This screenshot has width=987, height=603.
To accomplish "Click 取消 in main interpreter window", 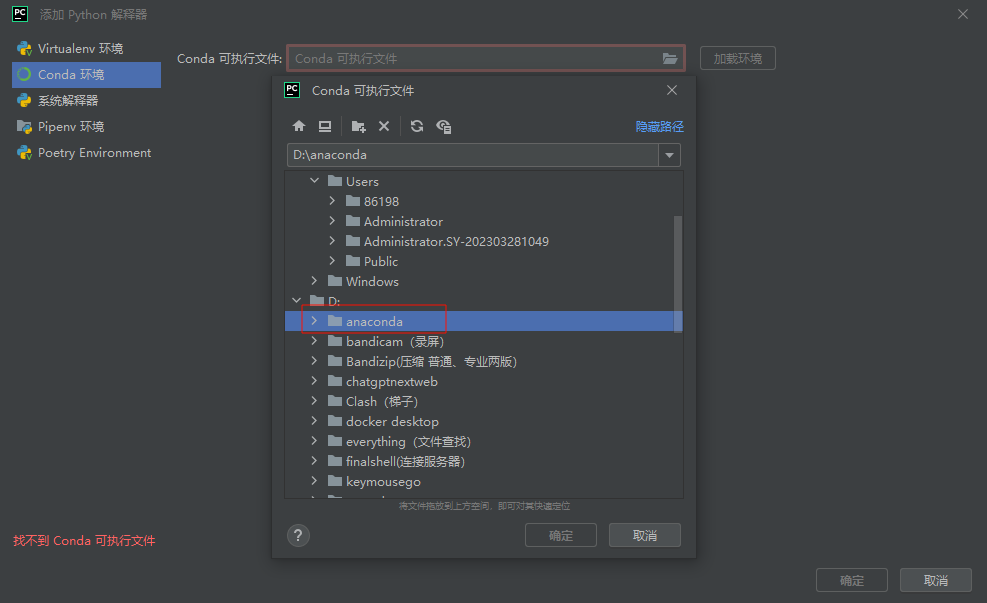I will [x=935, y=580].
